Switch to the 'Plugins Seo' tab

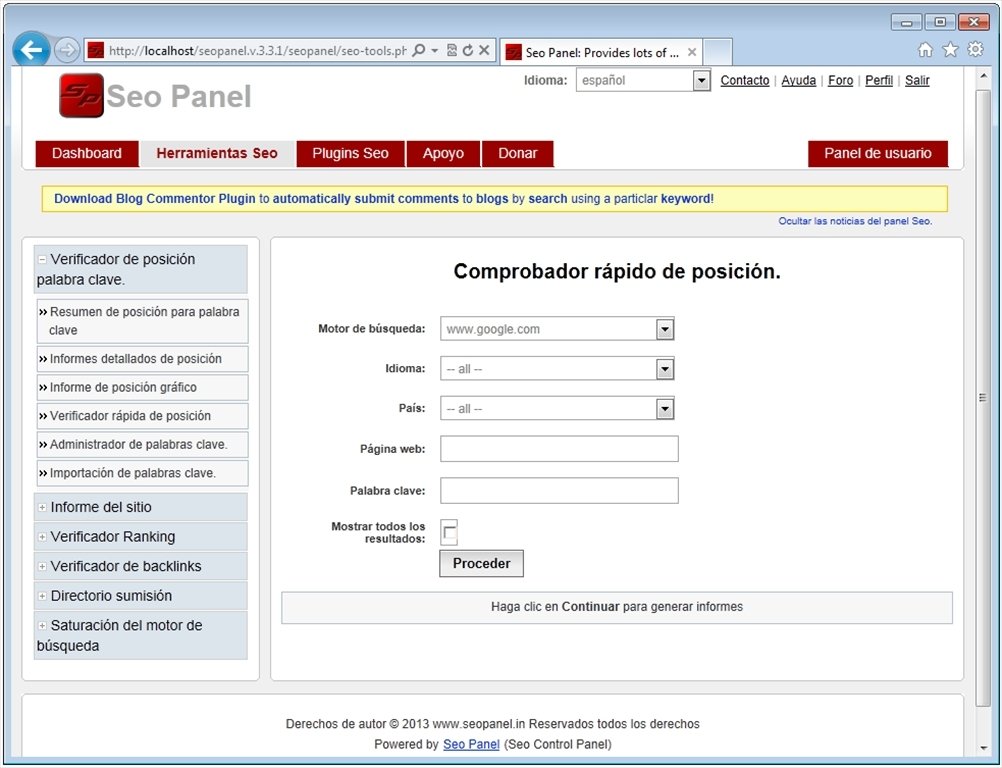coord(350,153)
